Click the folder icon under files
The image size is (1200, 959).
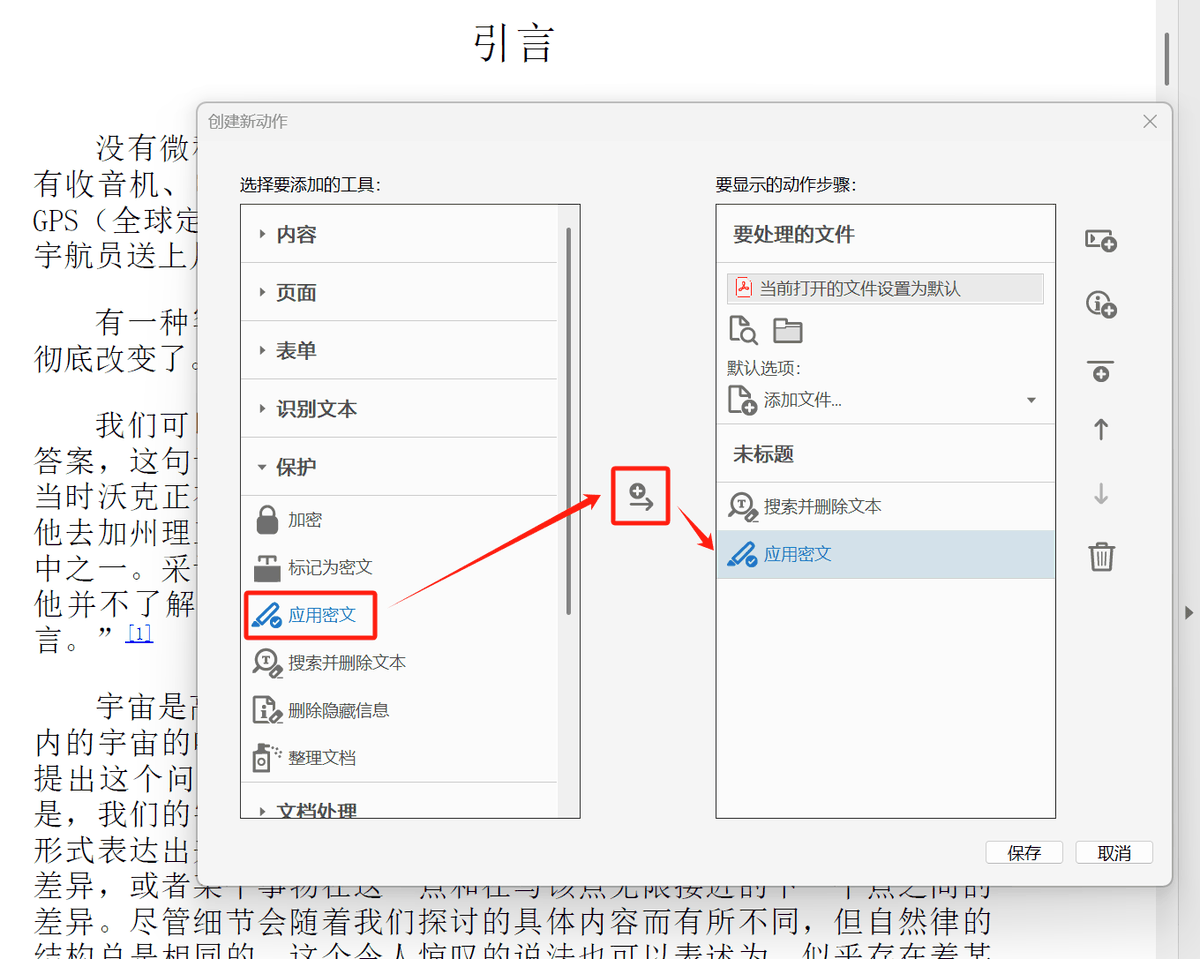point(788,331)
